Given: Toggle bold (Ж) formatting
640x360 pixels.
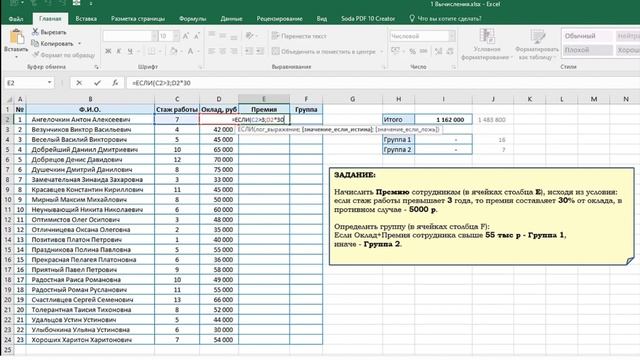Looking at the screenshot, I should [108, 51].
